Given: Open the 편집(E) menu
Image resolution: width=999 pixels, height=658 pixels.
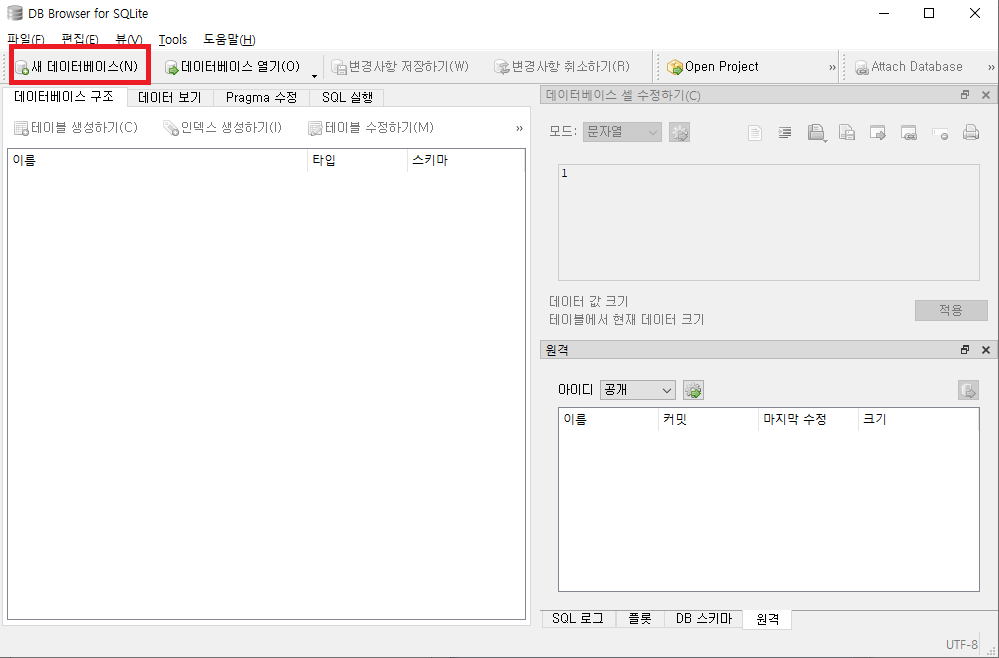Looking at the screenshot, I should tap(80, 39).
